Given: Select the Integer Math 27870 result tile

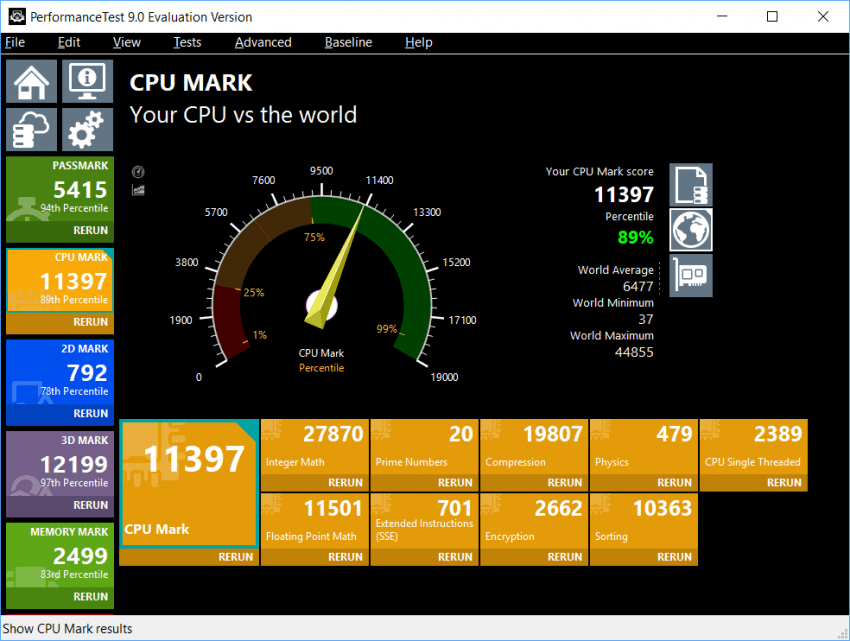Looking at the screenshot, I should (314, 447).
